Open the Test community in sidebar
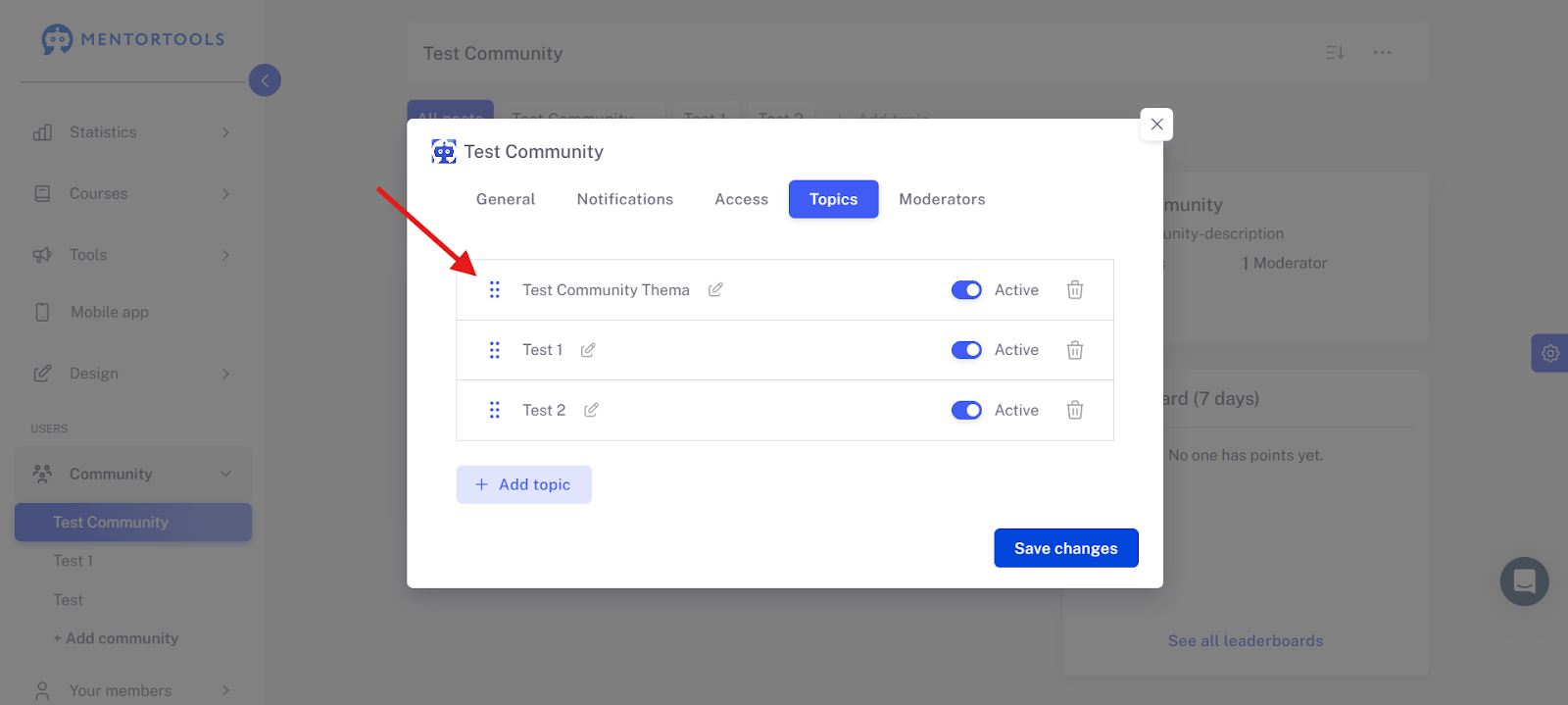Screen dimensions: 1568x705 tap(69, 600)
